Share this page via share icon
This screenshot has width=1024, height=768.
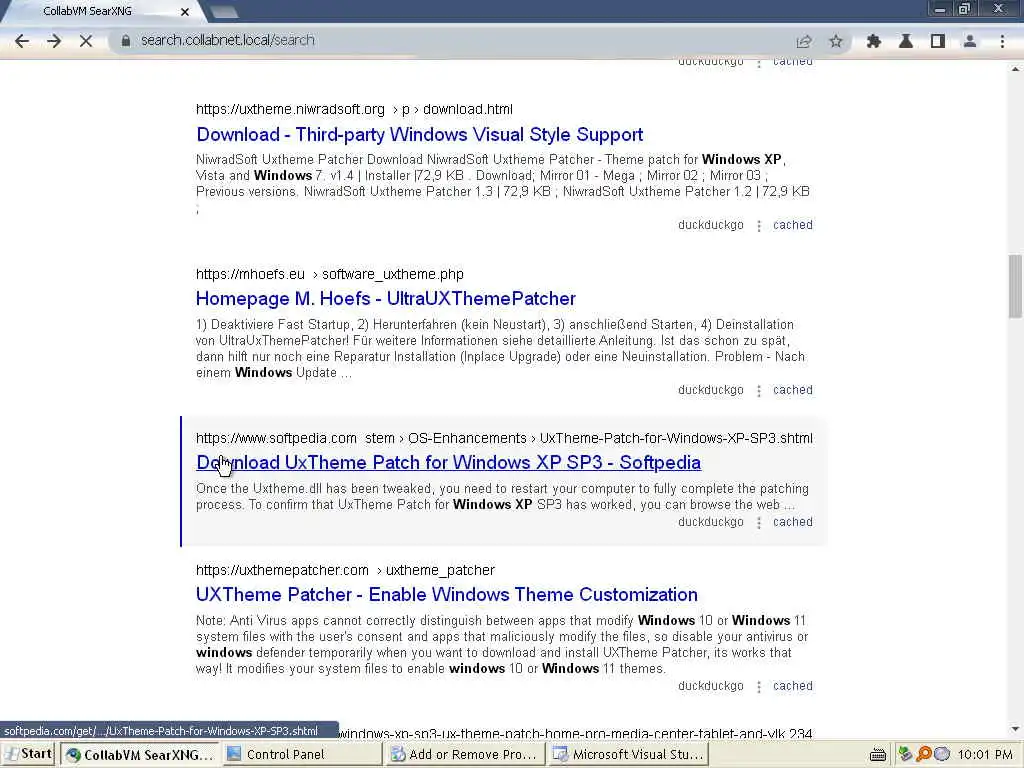(804, 41)
